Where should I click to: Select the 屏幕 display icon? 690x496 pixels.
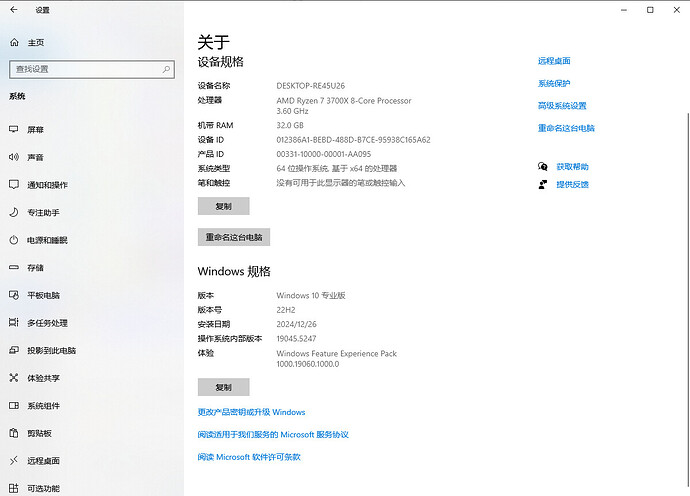click(x=14, y=129)
